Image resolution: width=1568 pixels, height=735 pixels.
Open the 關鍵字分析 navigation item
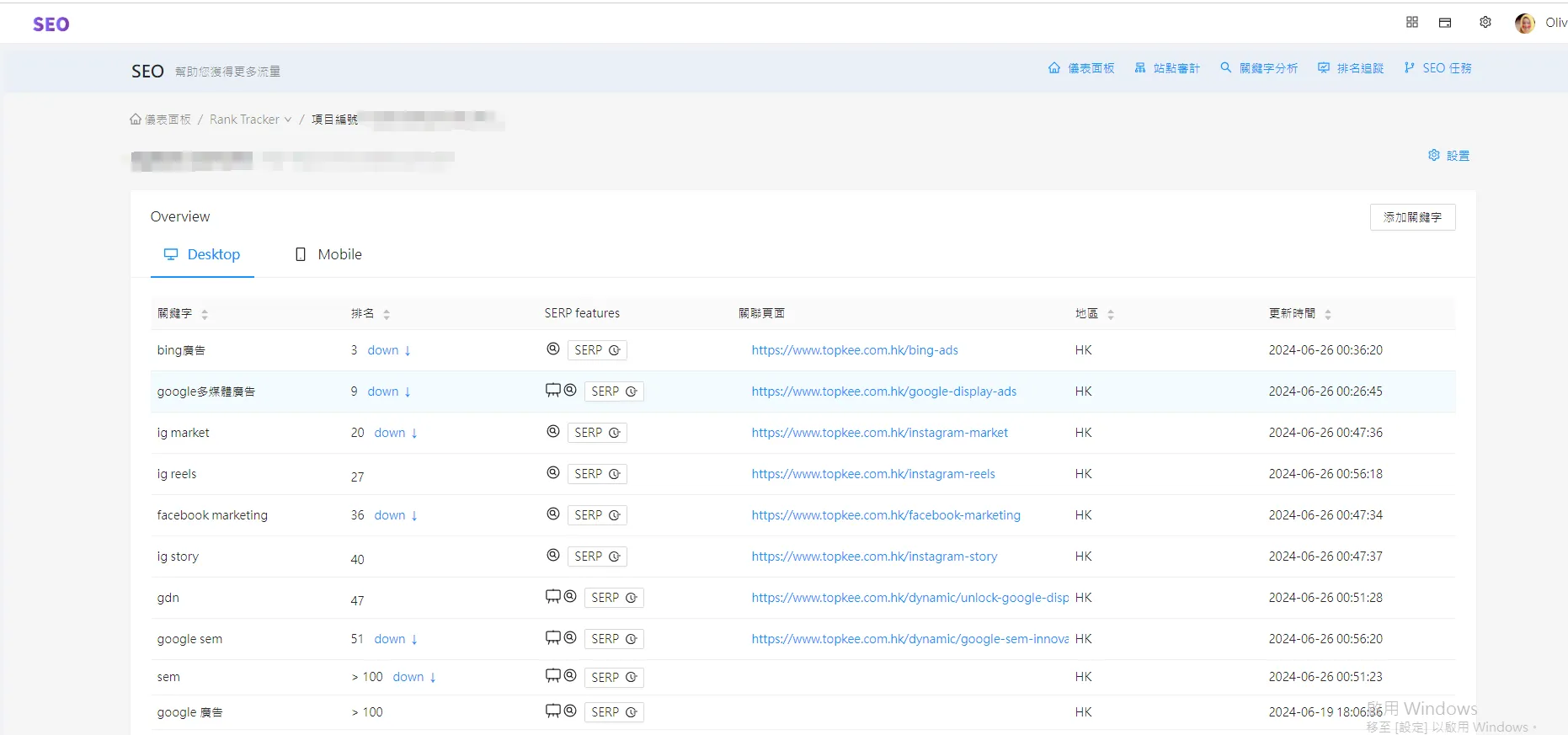[x=1259, y=68]
